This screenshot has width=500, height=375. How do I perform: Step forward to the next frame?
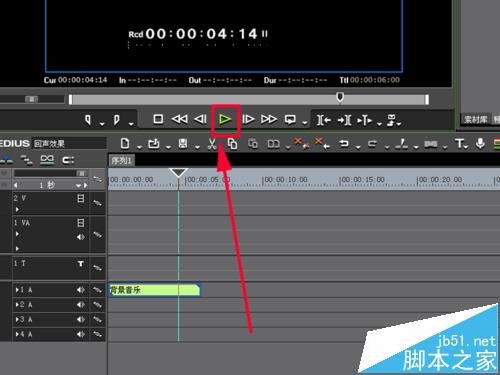pos(248,119)
